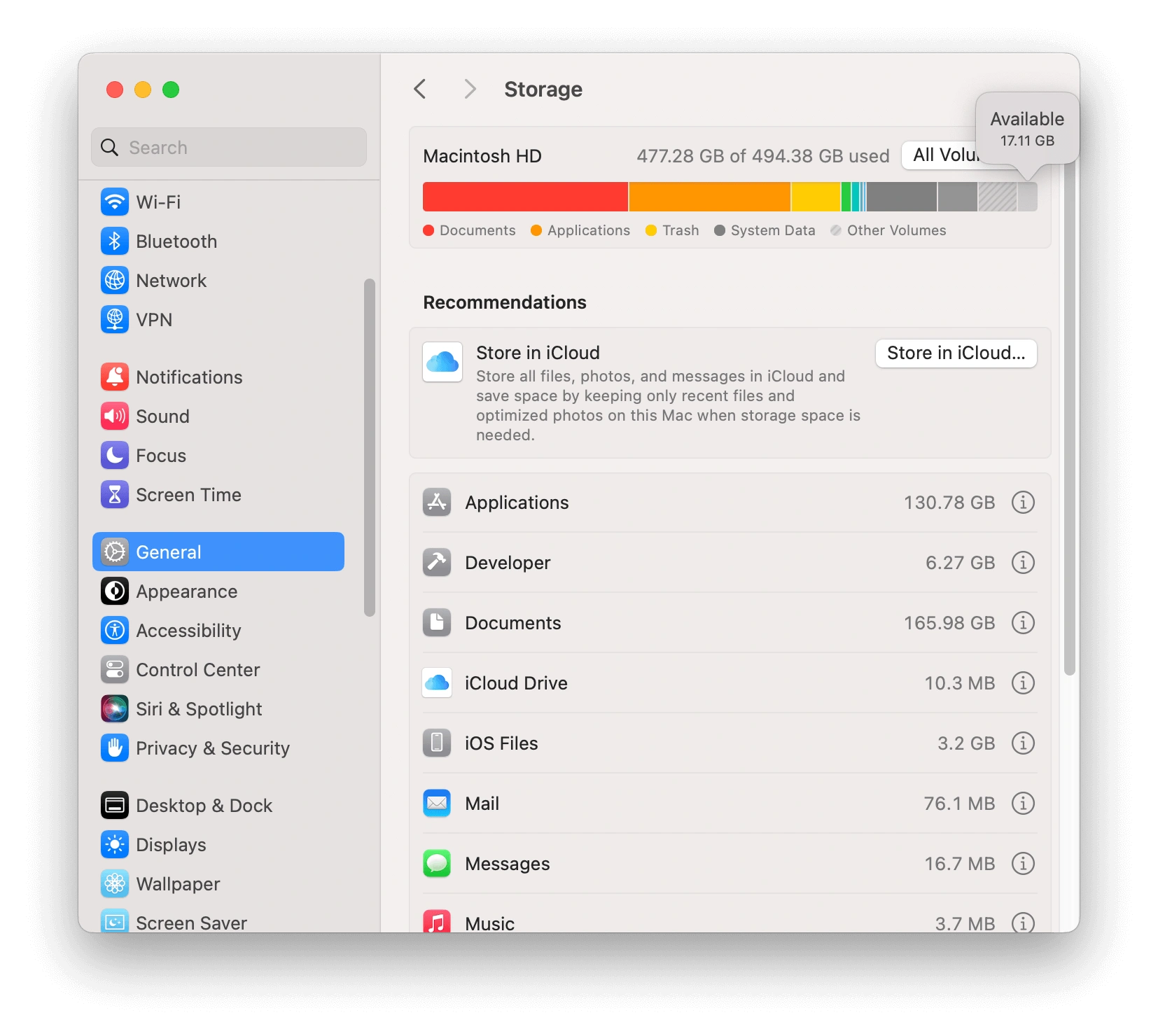Click the Music note icon
Screen dimensions: 1158x1036
(436, 921)
